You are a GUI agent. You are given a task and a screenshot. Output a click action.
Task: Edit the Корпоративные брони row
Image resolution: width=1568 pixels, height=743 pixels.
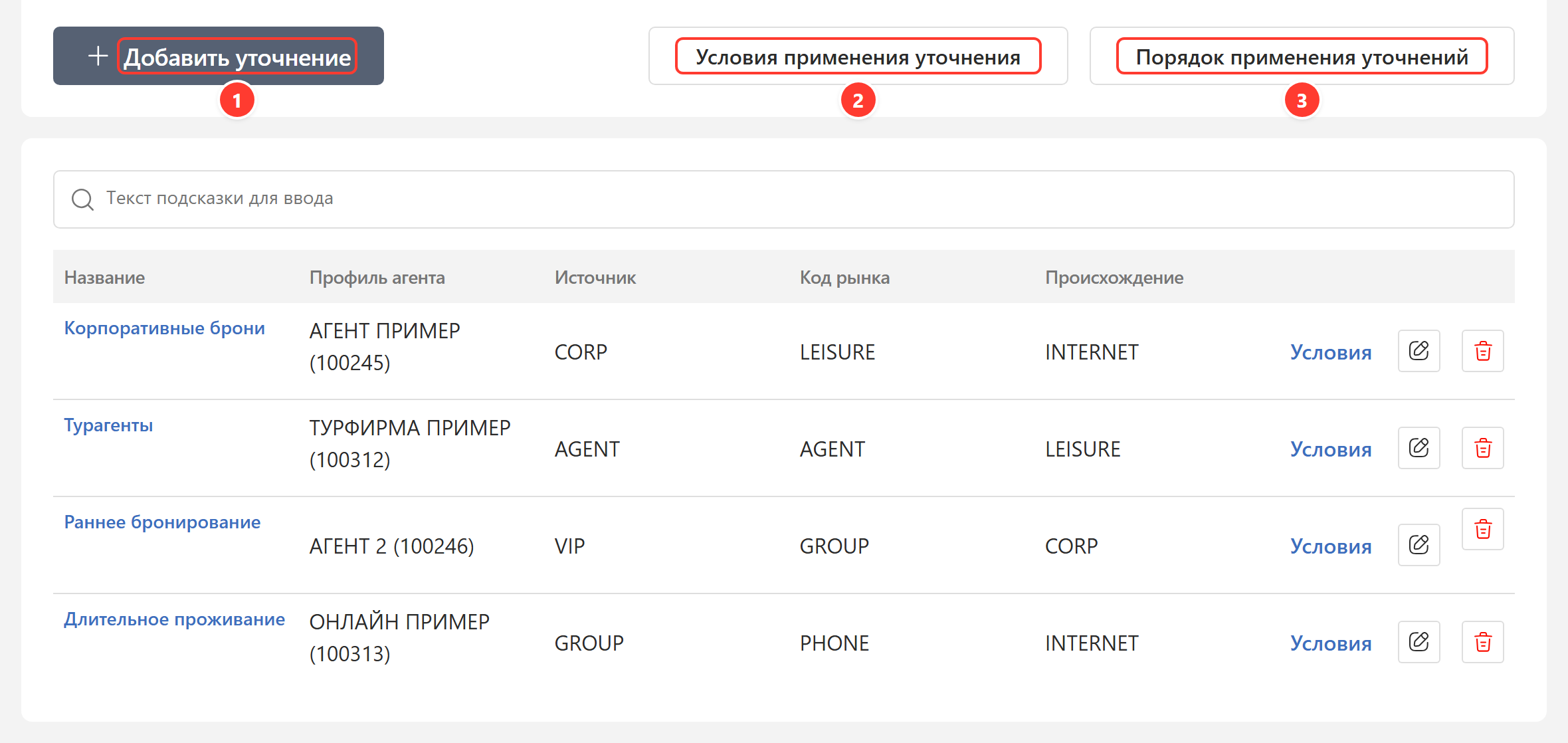coord(1419,351)
